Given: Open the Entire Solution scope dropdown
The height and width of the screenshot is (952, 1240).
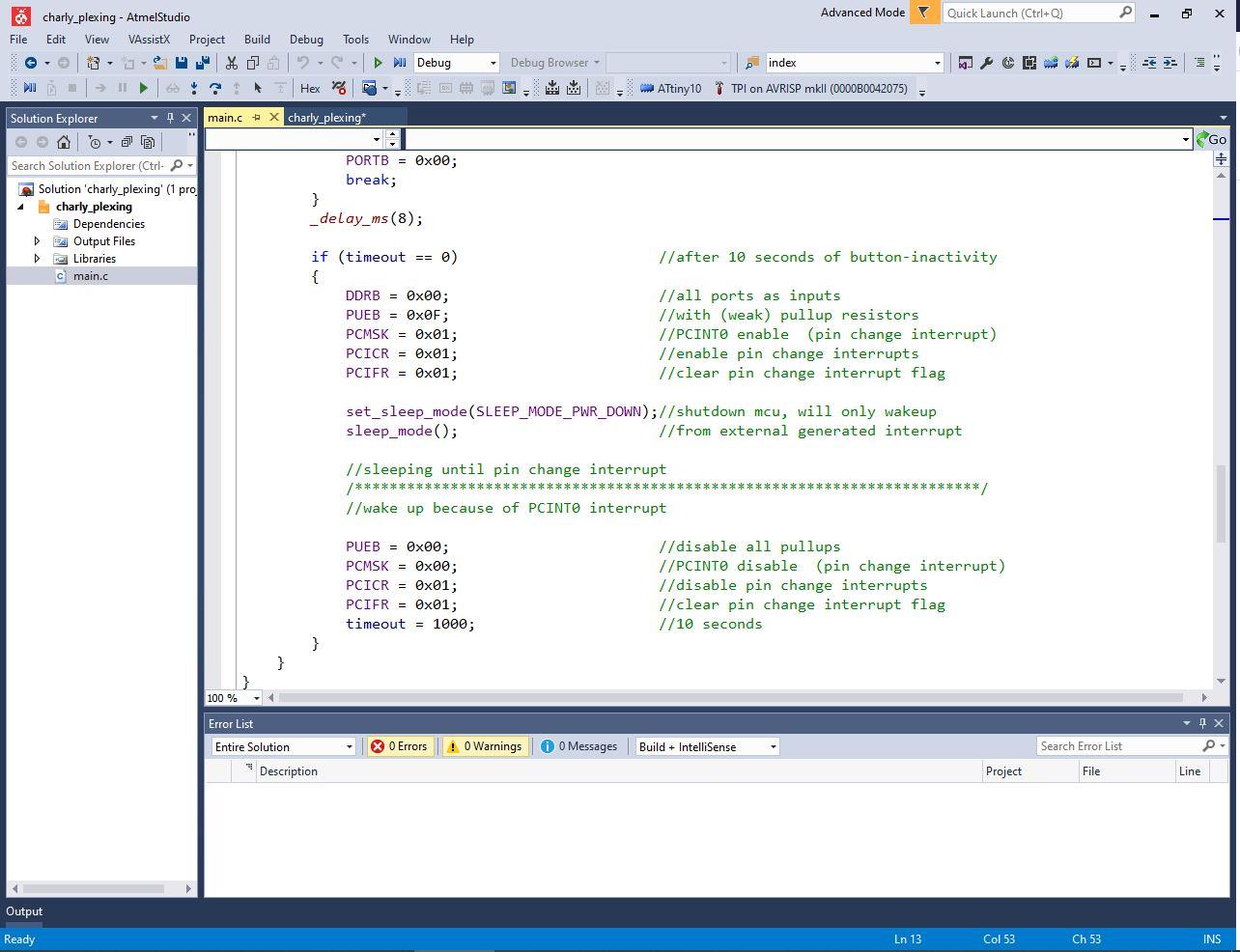Looking at the screenshot, I should click(x=283, y=746).
